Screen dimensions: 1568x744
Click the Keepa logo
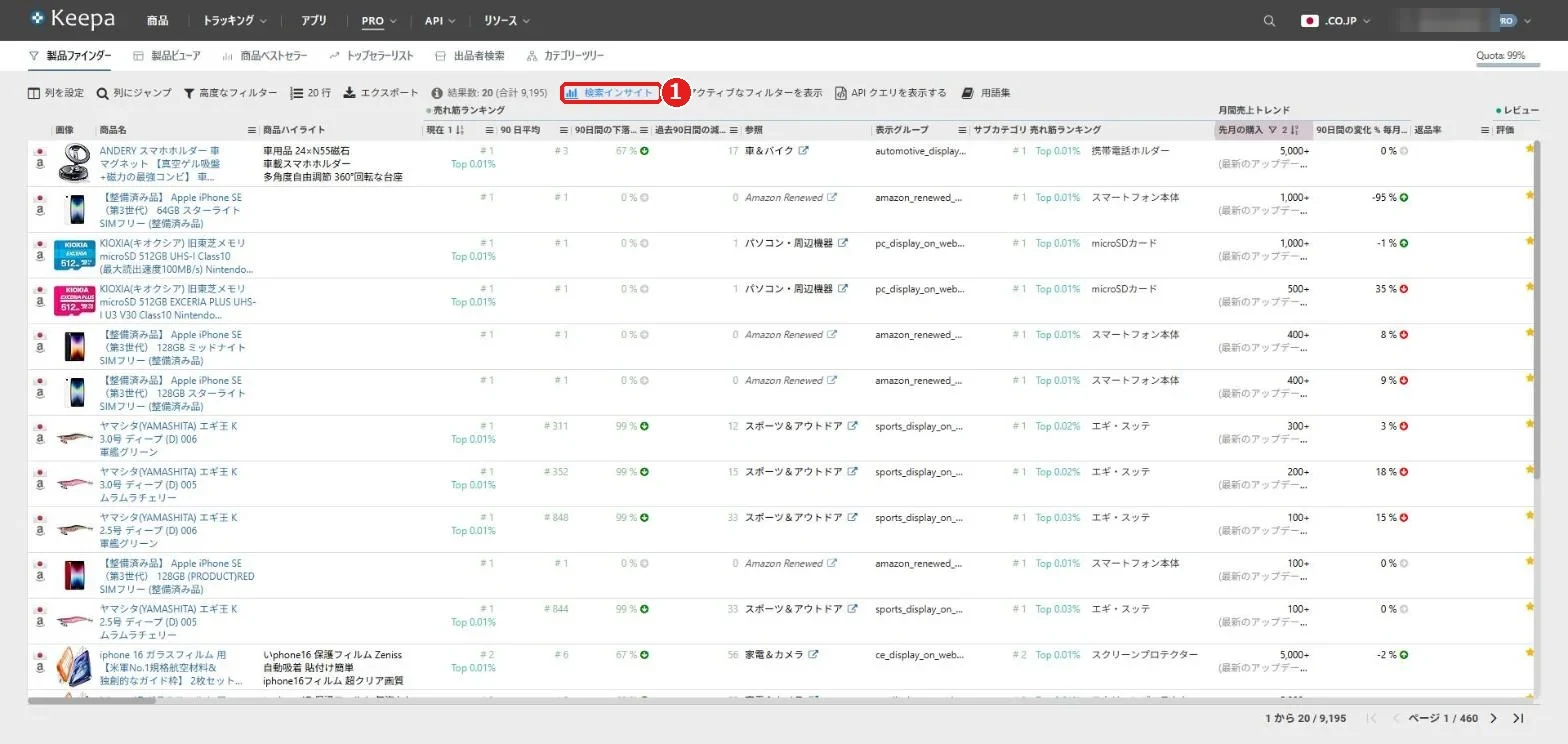pyautogui.click(x=72, y=19)
